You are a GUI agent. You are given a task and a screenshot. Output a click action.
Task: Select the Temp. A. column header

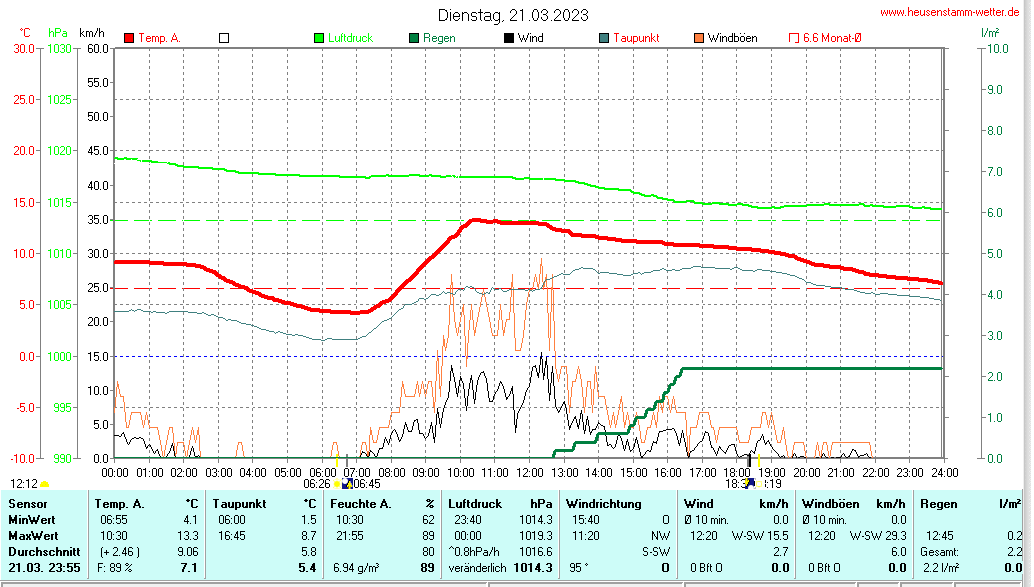point(119,503)
